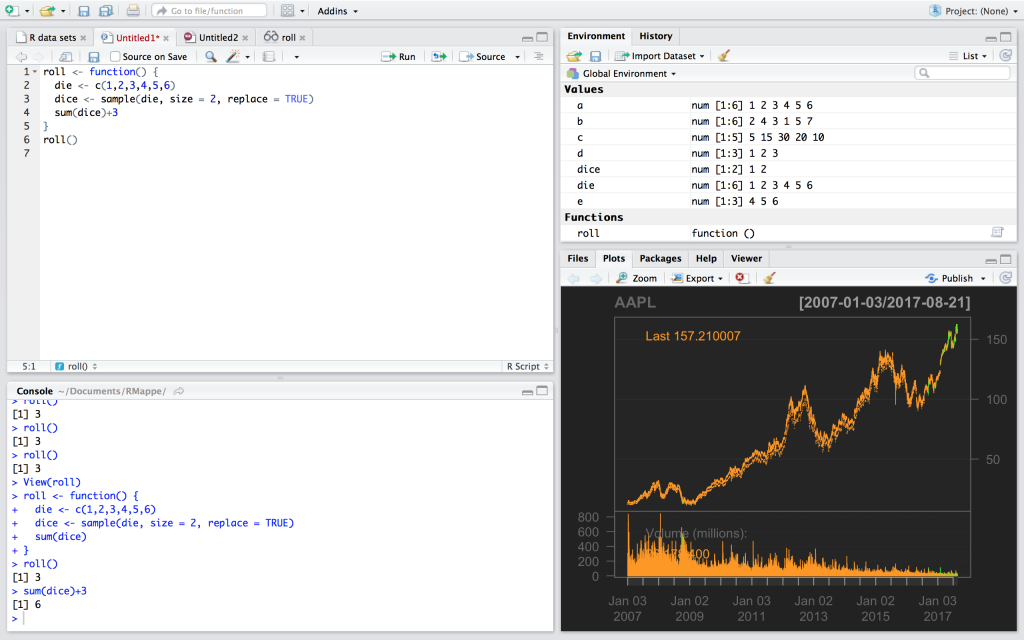Open the code tools magic wand
The width and height of the screenshot is (1024, 640).
(x=233, y=57)
